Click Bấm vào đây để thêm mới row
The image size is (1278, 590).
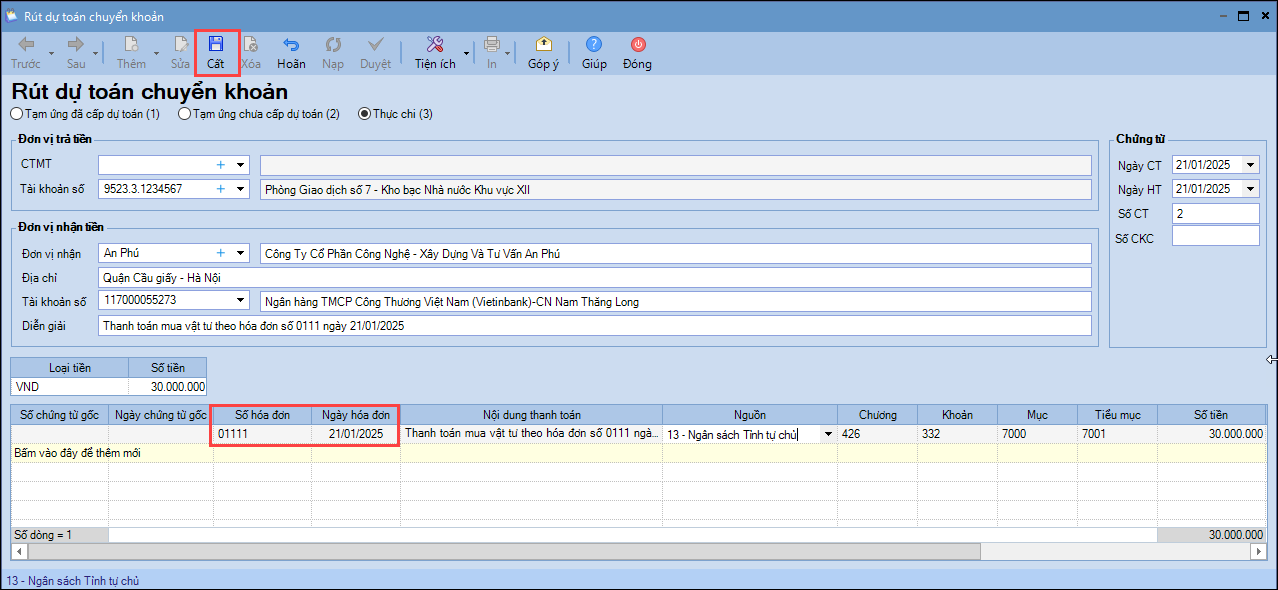click(637, 453)
